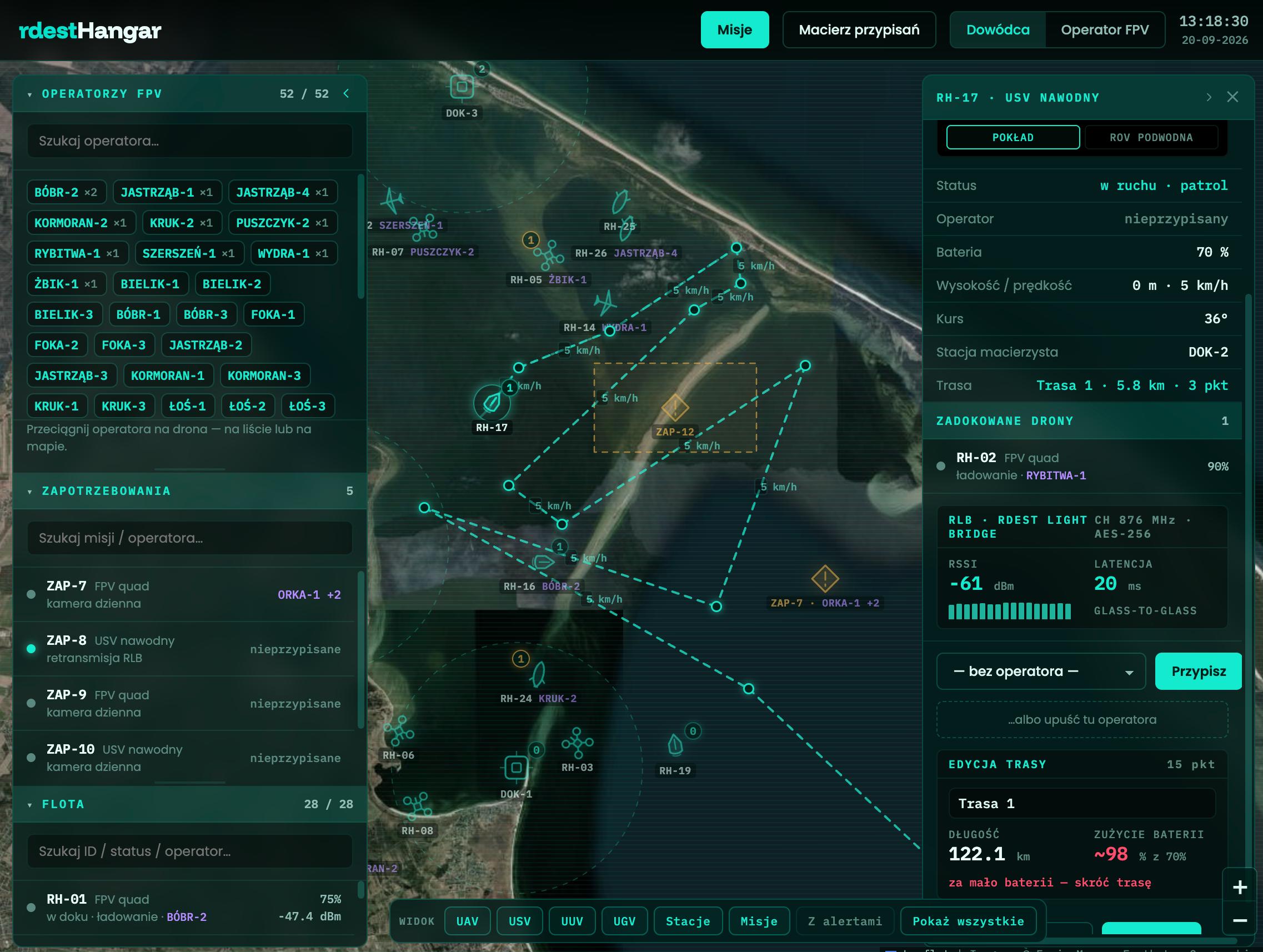The height and width of the screenshot is (952, 1263).
Task: Go to next unit with right chevron
Action: coord(1209,97)
